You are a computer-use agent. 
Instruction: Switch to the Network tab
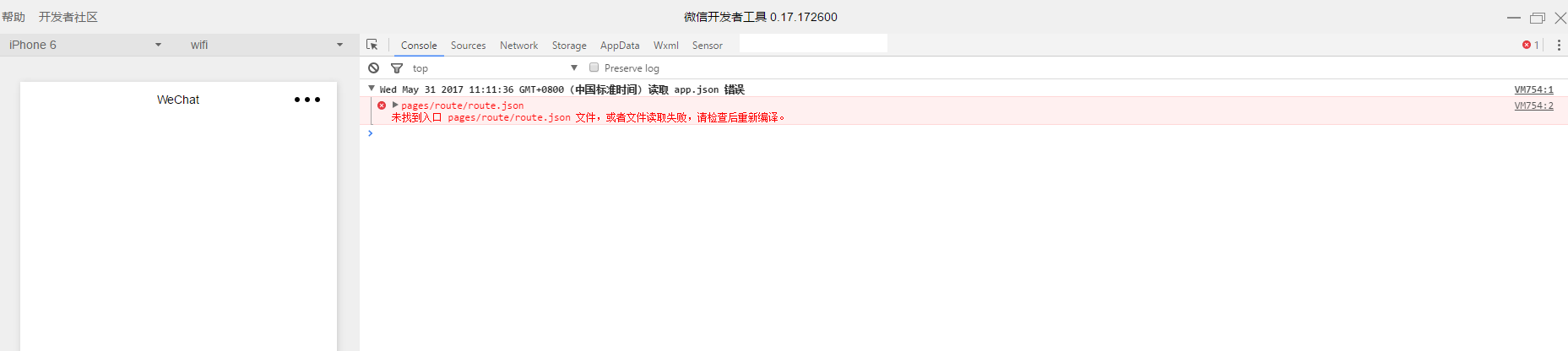click(518, 46)
